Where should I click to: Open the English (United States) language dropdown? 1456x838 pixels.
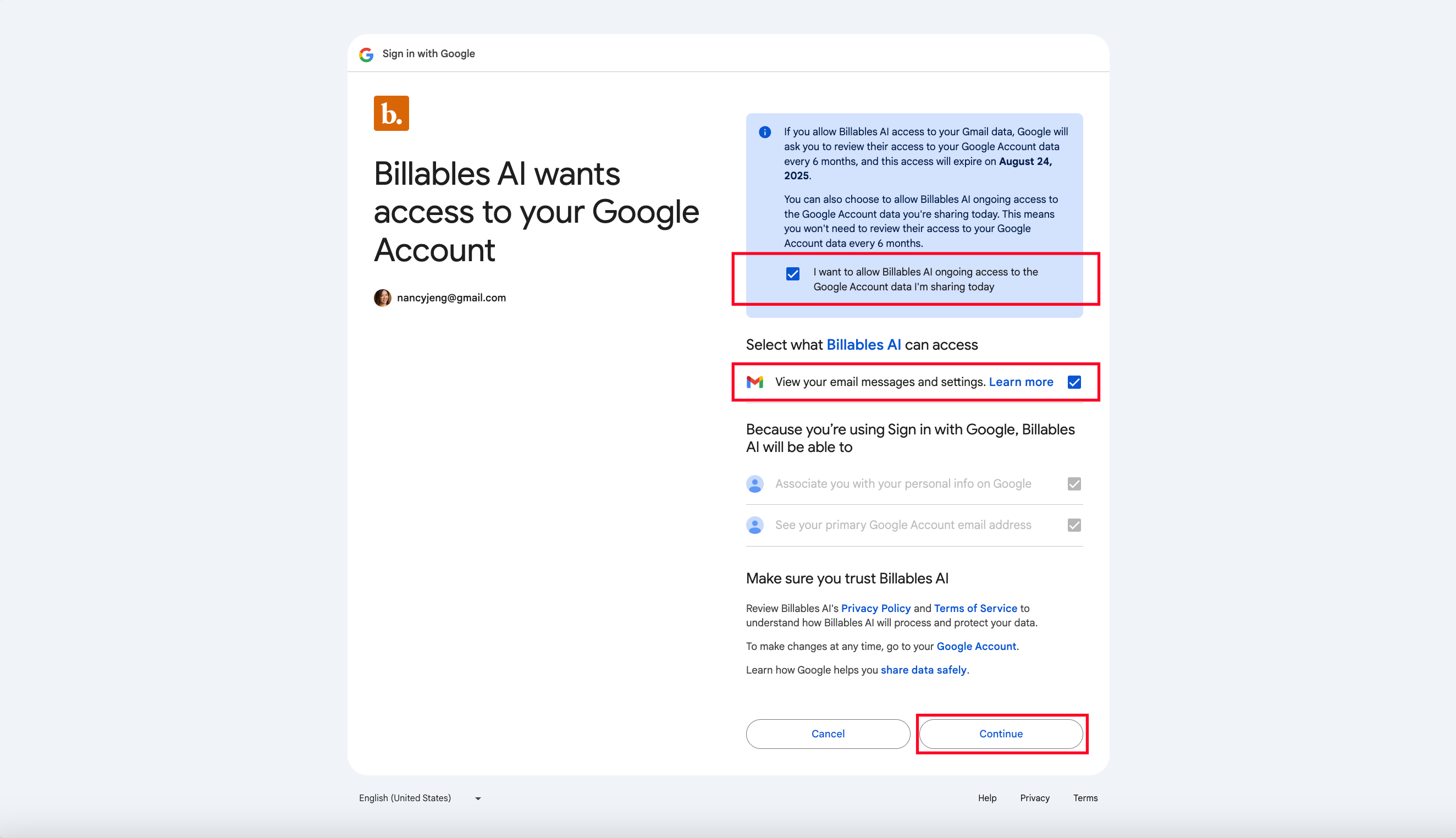click(x=405, y=798)
